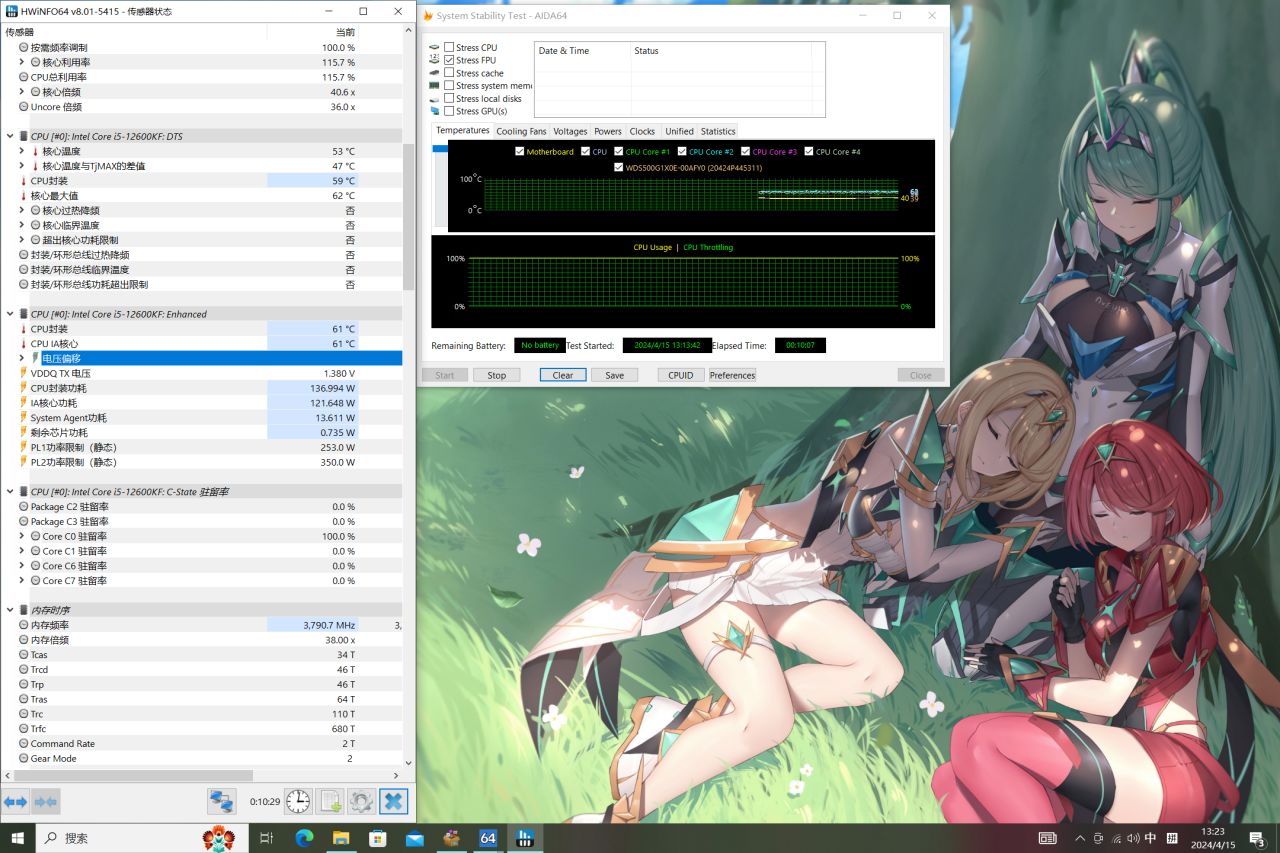Open HWiNFO sensor settings gear icon

tap(362, 801)
